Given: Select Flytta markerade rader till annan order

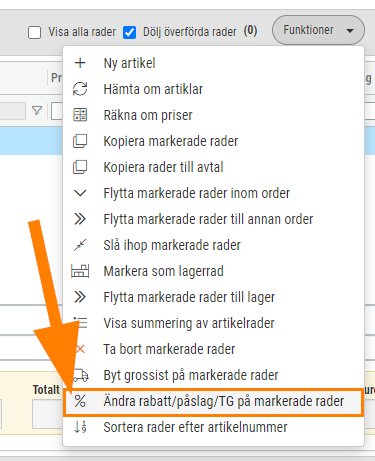Looking at the screenshot, I should tap(213, 219).
